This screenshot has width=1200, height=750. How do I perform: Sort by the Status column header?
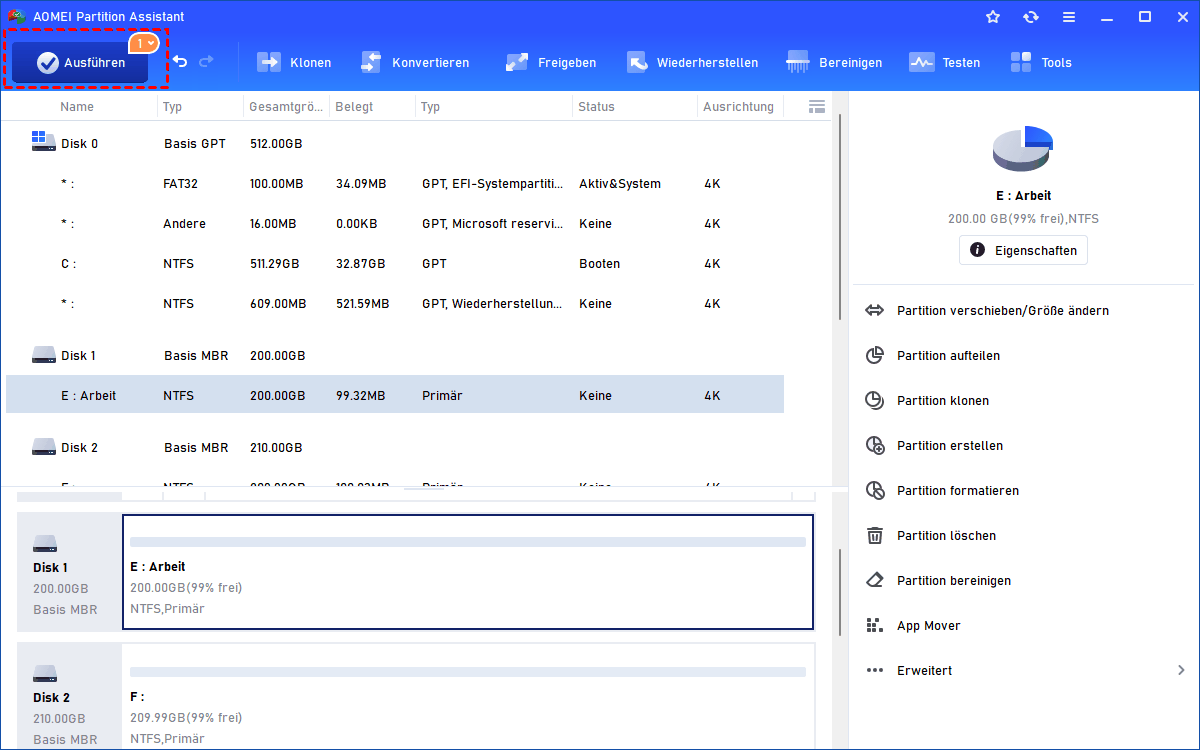tap(596, 106)
